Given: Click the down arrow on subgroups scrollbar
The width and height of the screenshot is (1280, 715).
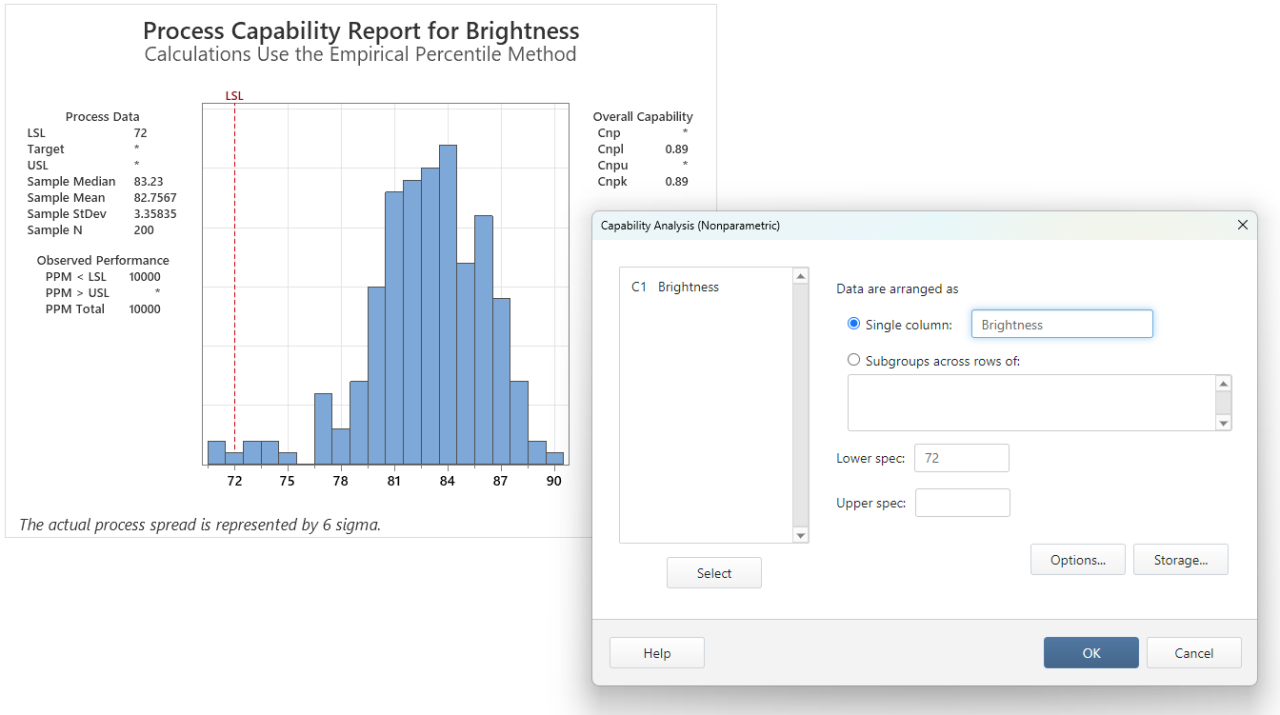Looking at the screenshot, I should pos(1223,423).
